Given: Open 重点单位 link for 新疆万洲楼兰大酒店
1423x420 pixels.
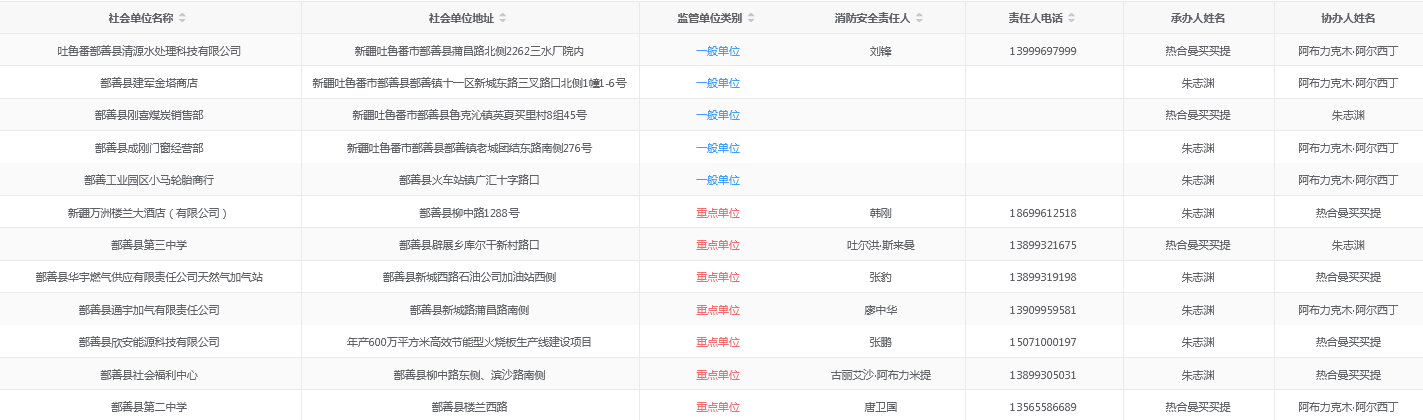Looking at the screenshot, I should tap(717, 213).
